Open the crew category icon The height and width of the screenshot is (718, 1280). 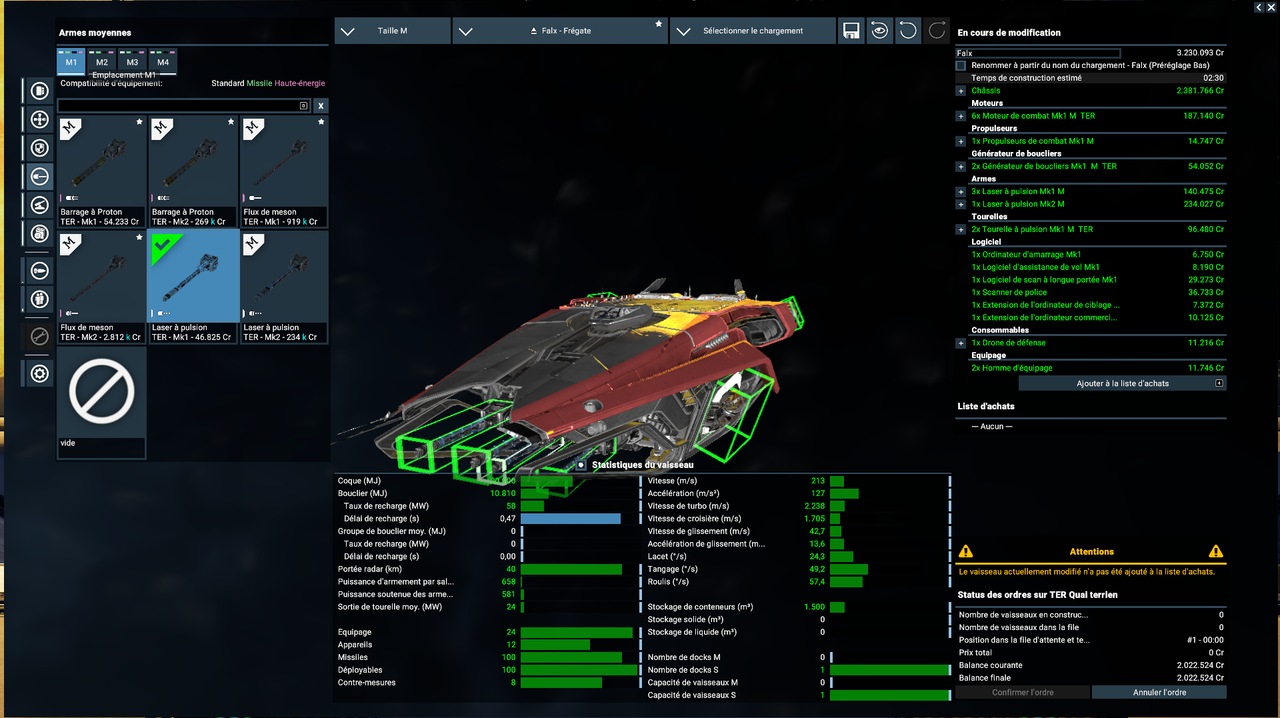39,299
